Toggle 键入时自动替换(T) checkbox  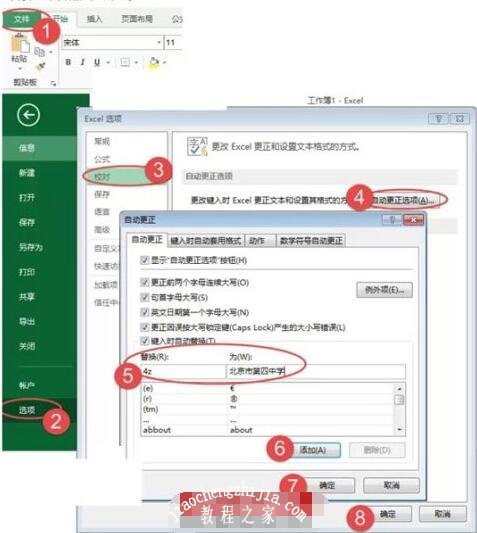[x=144, y=340]
